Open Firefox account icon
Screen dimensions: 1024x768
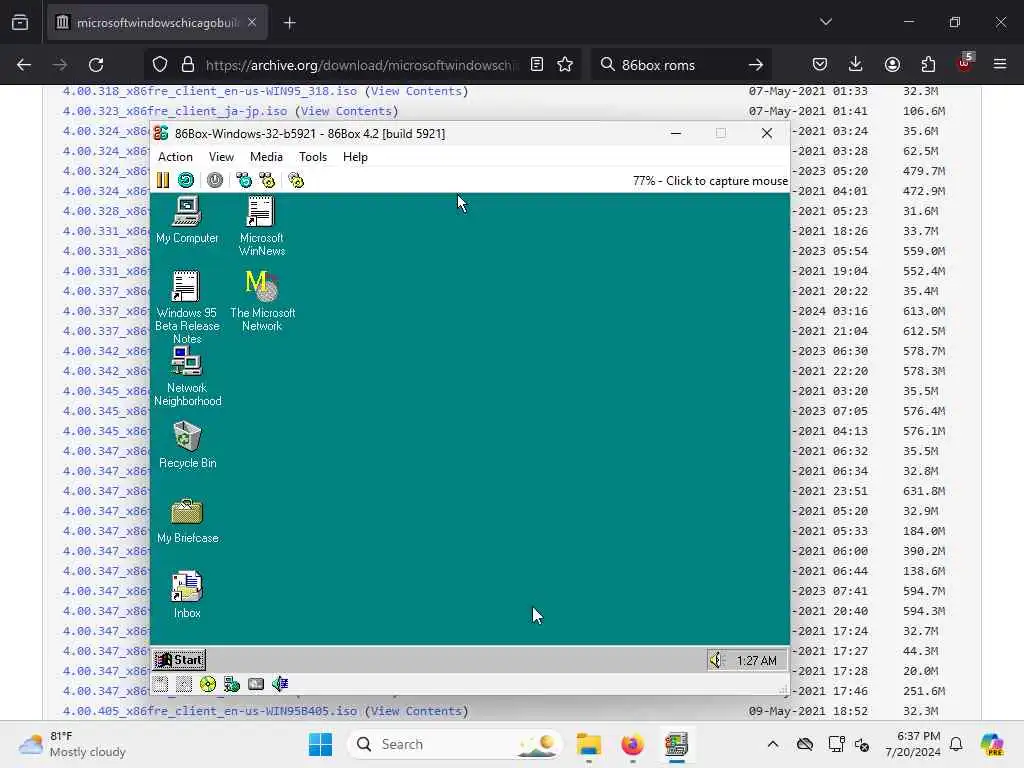pos(892,64)
